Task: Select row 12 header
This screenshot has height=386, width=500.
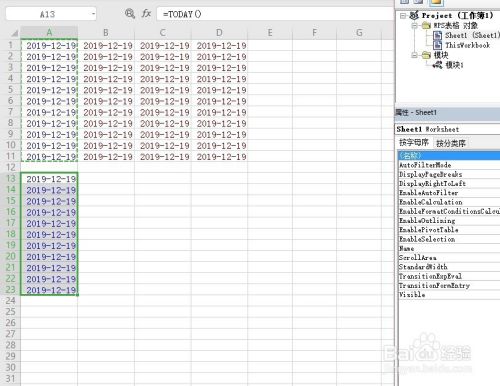Action: pos(10,167)
